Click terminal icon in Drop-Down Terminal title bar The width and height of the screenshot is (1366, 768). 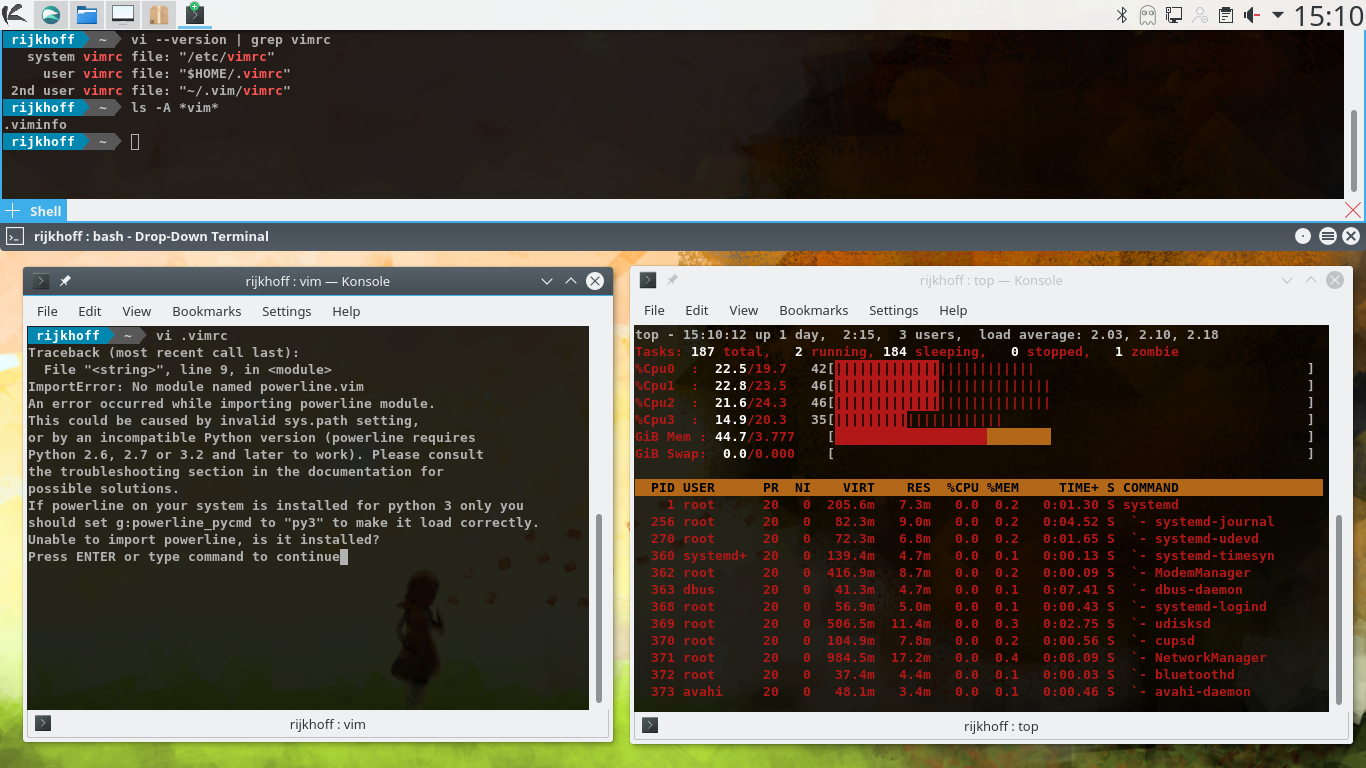14,237
